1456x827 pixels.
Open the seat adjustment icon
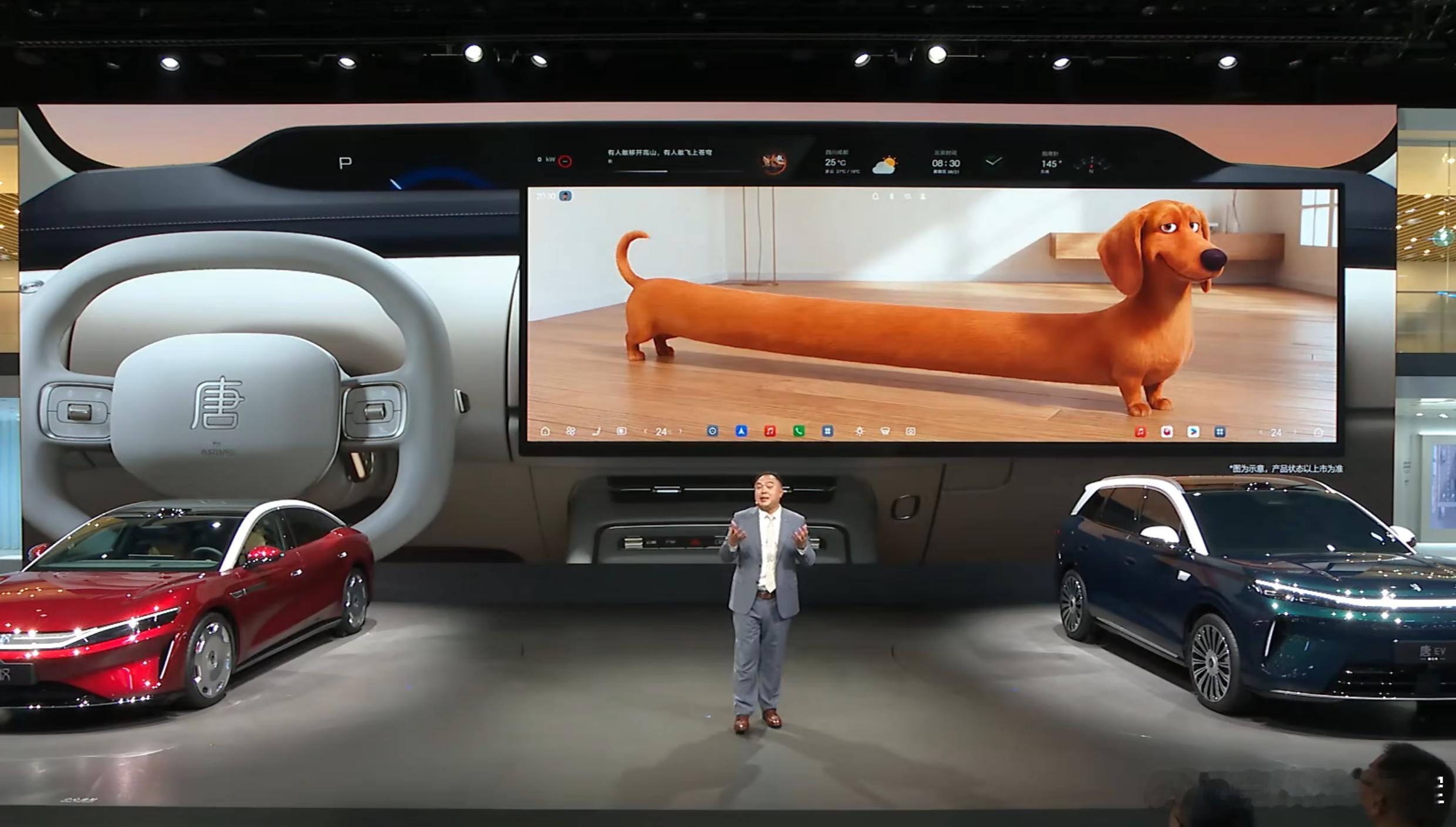click(x=596, y=431)
